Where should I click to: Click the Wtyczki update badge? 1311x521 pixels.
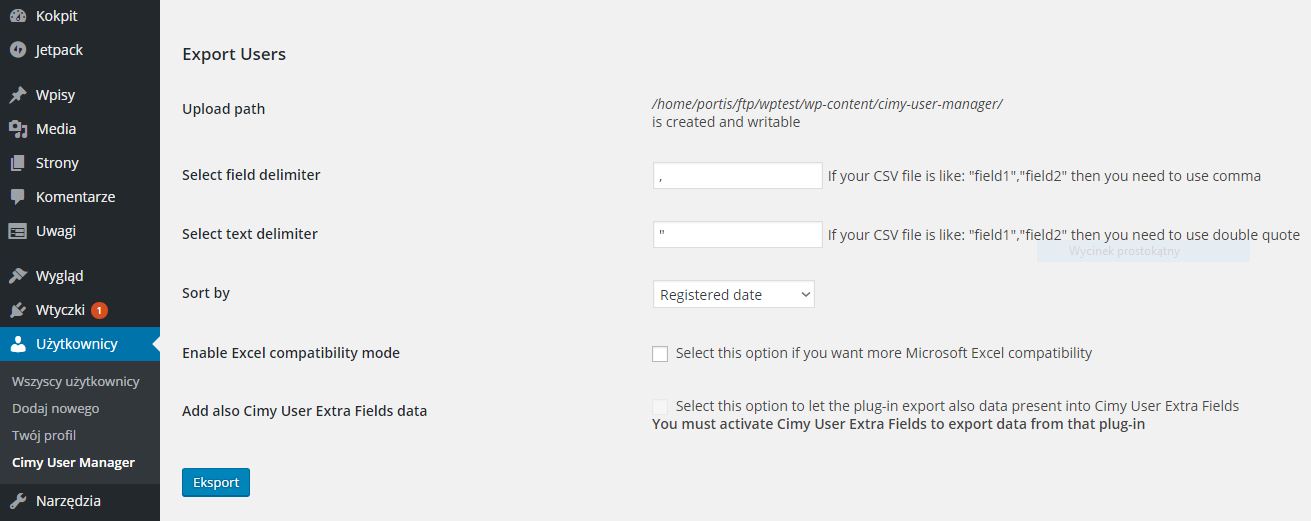click(100, 310)
